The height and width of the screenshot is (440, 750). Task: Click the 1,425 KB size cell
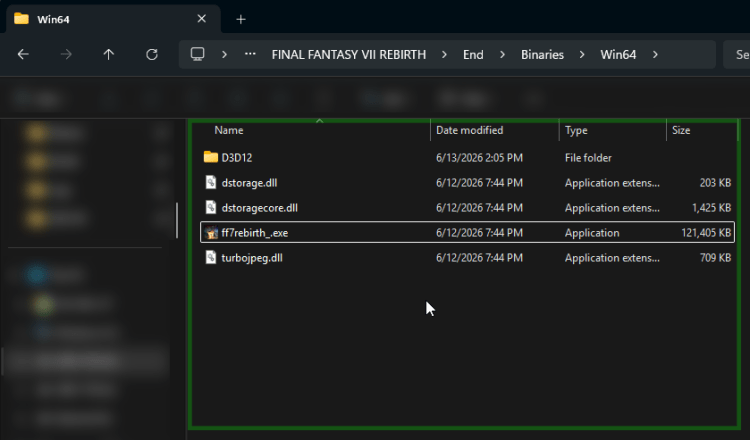(711, 208)
